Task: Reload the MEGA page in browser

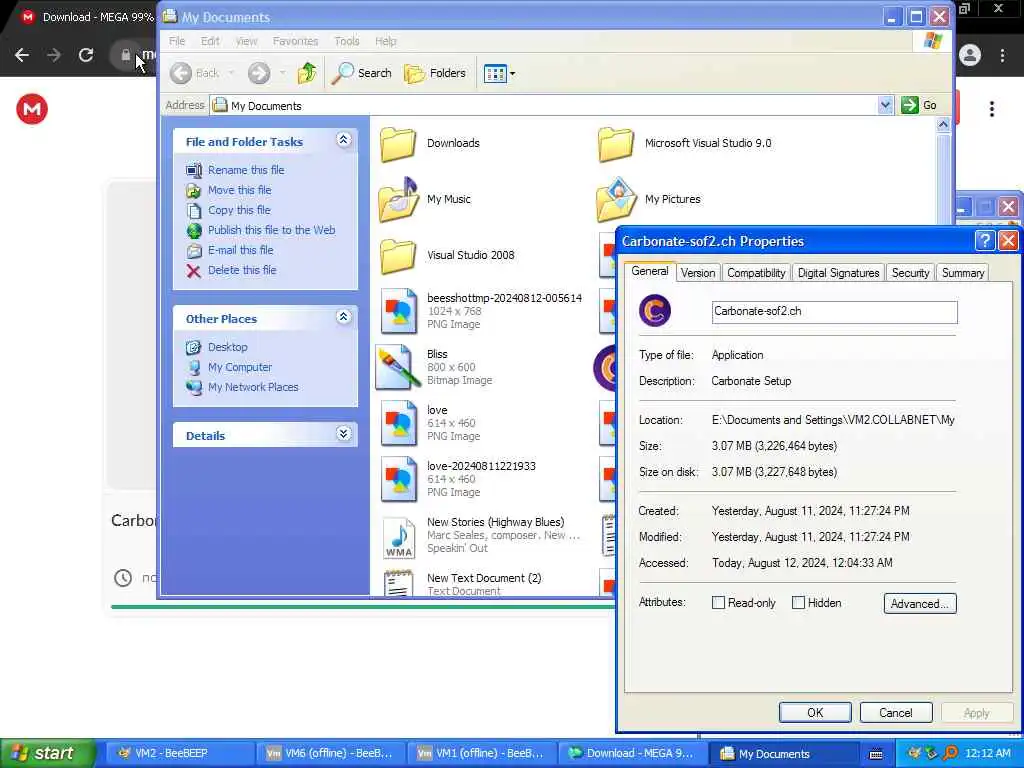Action: click(86, 55)
